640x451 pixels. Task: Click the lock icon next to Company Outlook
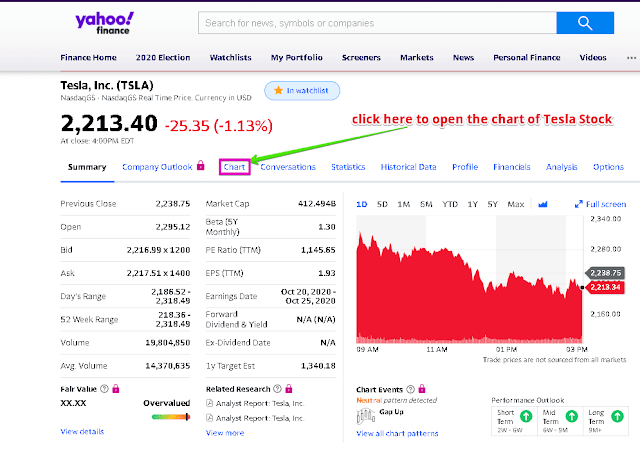(200, 165)
